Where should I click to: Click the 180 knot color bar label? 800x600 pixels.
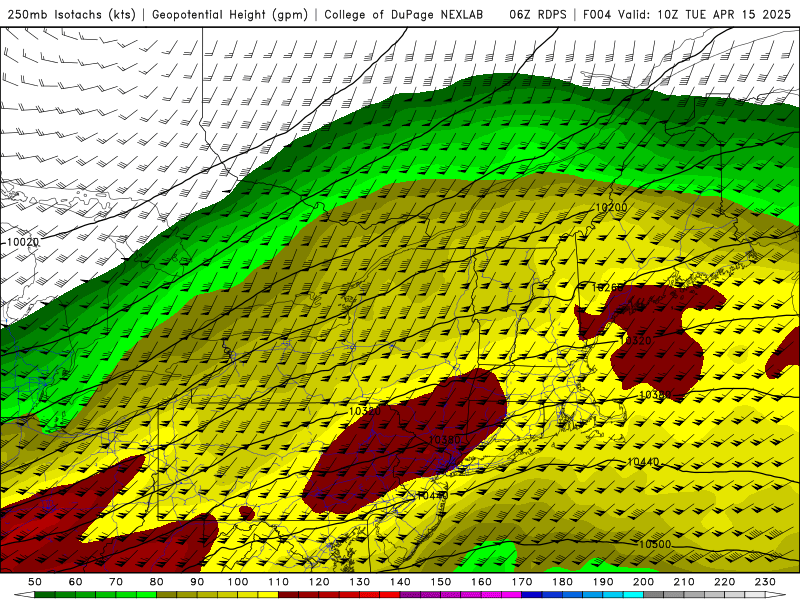point(563,582)
